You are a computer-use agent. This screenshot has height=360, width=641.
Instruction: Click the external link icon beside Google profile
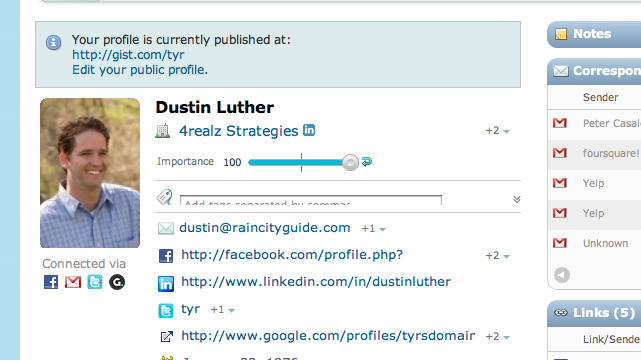pos(166,337)
